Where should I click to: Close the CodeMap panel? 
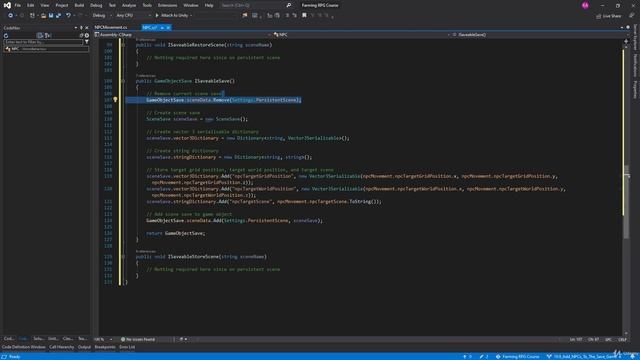[87, 28]
